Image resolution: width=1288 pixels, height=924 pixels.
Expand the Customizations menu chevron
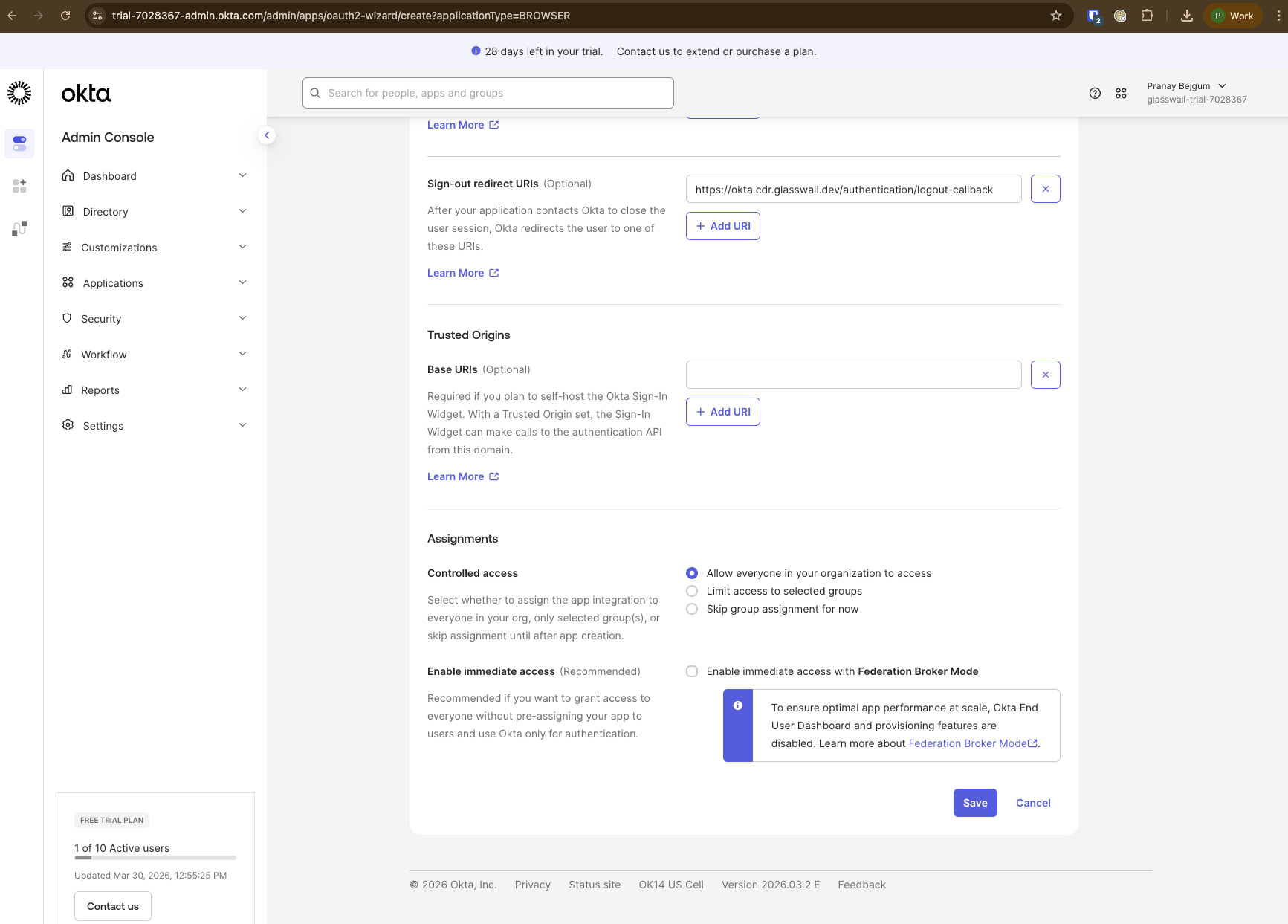242,247
